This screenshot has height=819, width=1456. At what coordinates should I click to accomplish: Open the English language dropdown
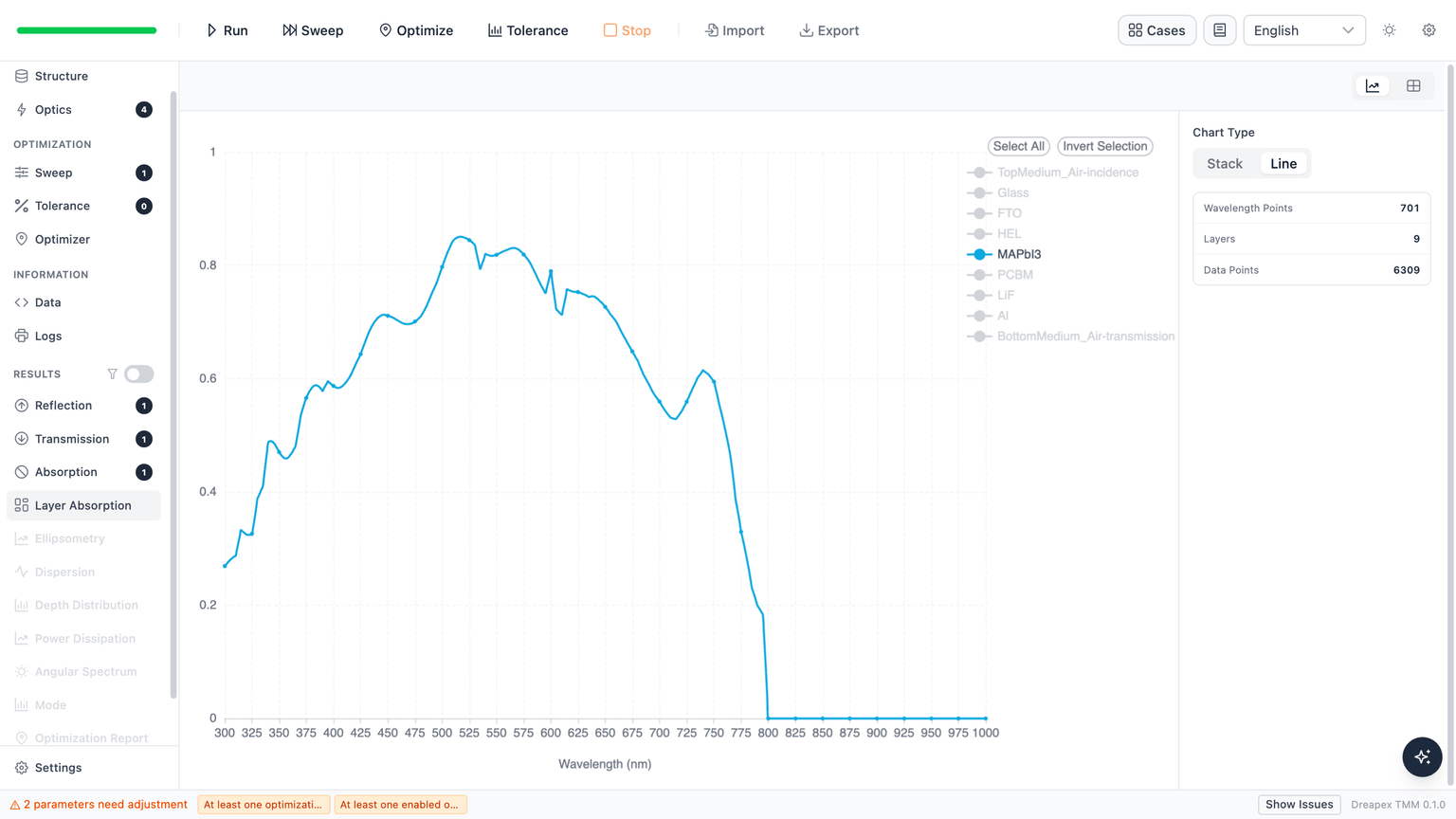pos(1304,30)
